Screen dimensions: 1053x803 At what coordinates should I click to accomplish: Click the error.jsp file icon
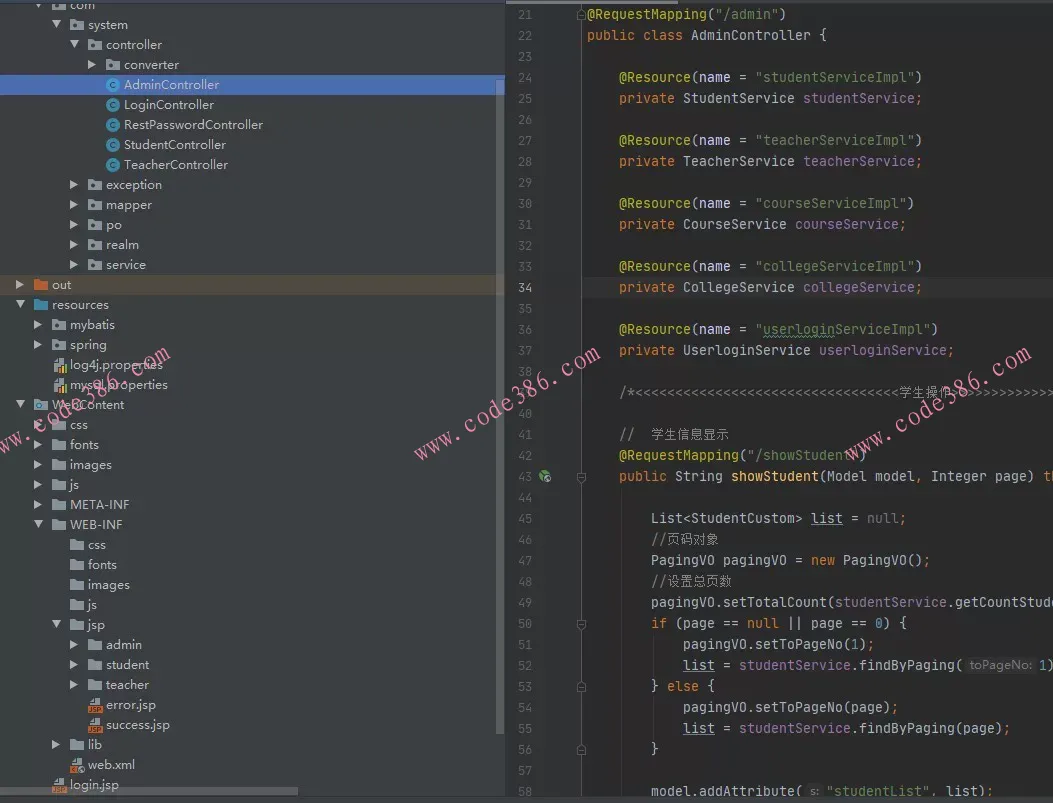(x=95, y=705)
